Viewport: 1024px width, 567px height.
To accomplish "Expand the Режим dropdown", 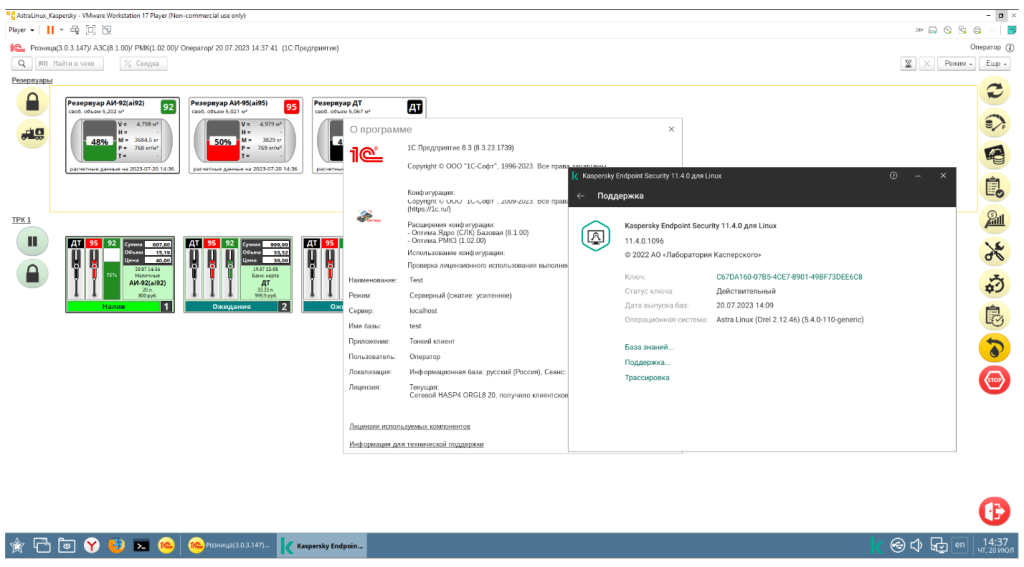I will tap(958, 63).
